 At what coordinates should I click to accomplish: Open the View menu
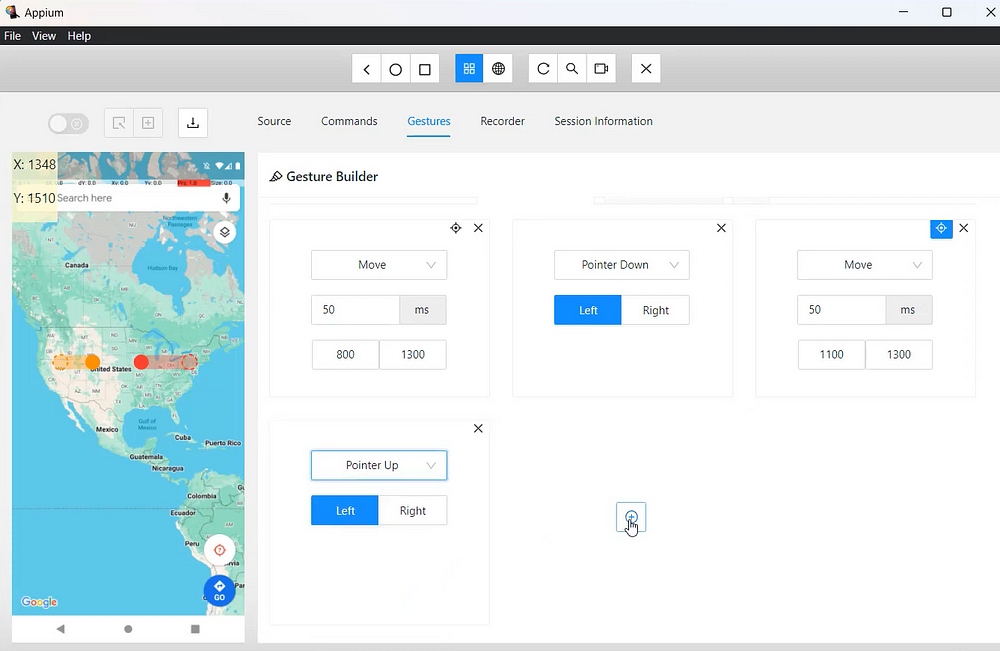click(44, 36)
